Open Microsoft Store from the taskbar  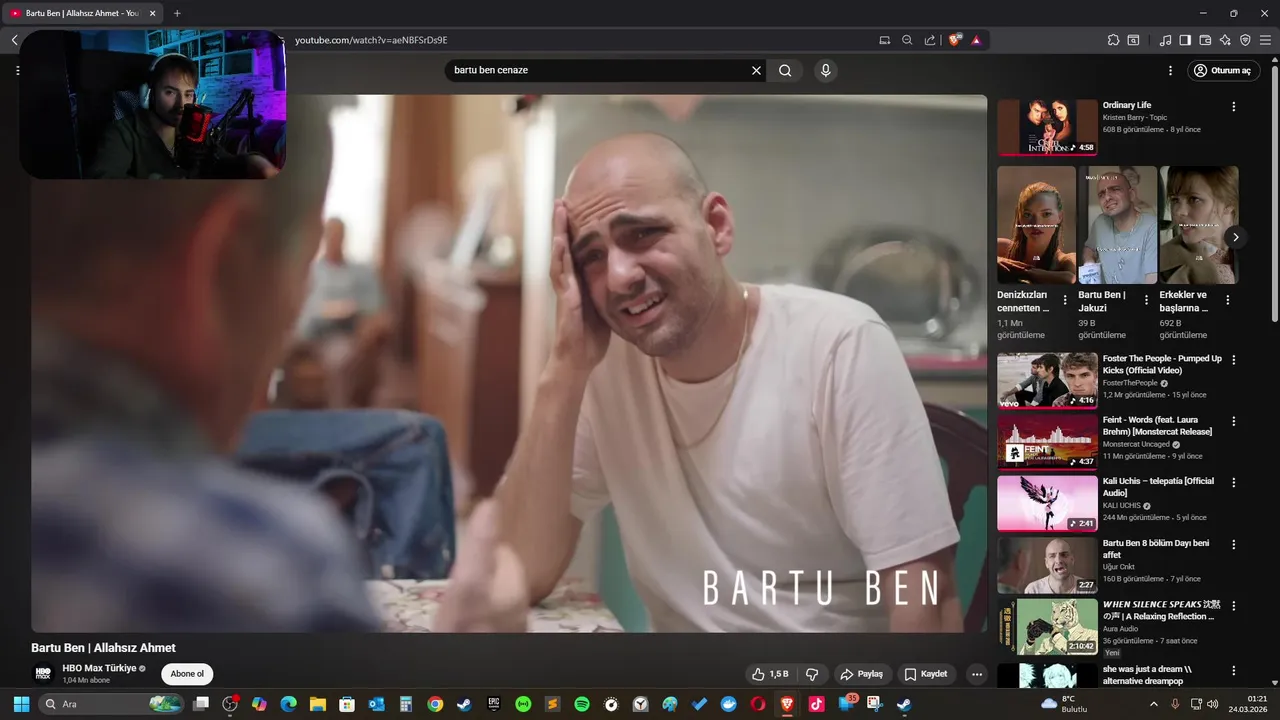pyautogui.click(x=346, y=704)
